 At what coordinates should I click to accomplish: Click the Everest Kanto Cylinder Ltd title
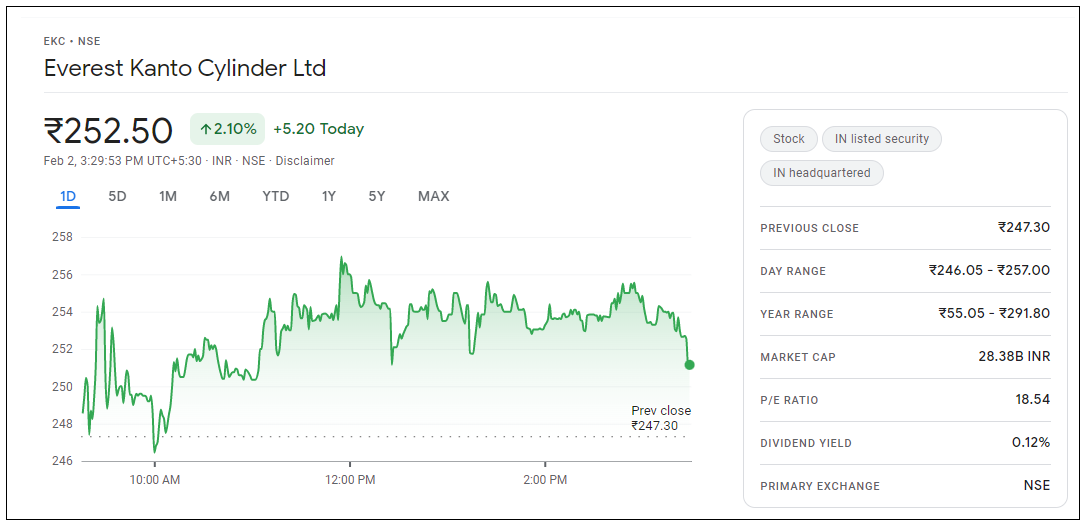click(x=185, y=69)
